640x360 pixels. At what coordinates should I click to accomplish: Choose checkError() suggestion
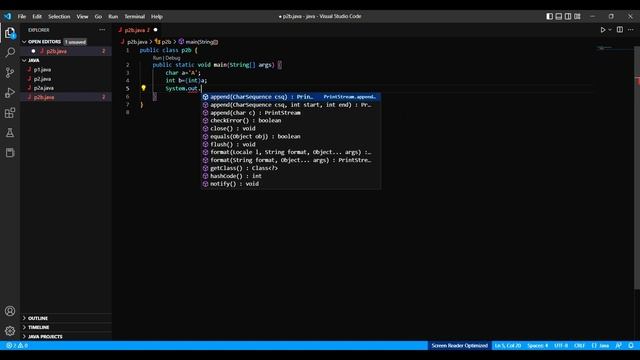click(291, 120)
